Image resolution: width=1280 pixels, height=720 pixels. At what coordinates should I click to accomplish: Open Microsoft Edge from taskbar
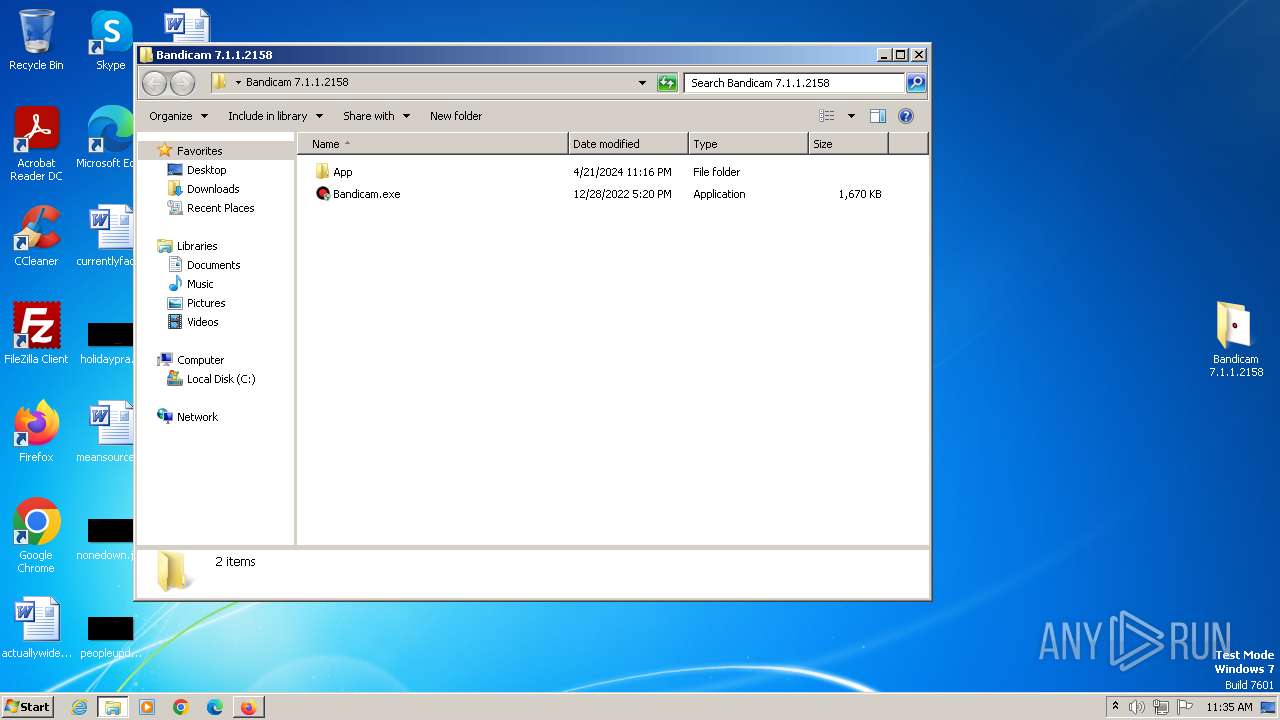(x=215, y=707)
